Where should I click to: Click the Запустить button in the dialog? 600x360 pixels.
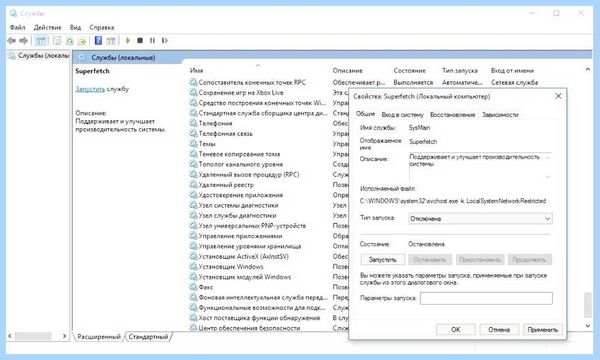(383, 260)
